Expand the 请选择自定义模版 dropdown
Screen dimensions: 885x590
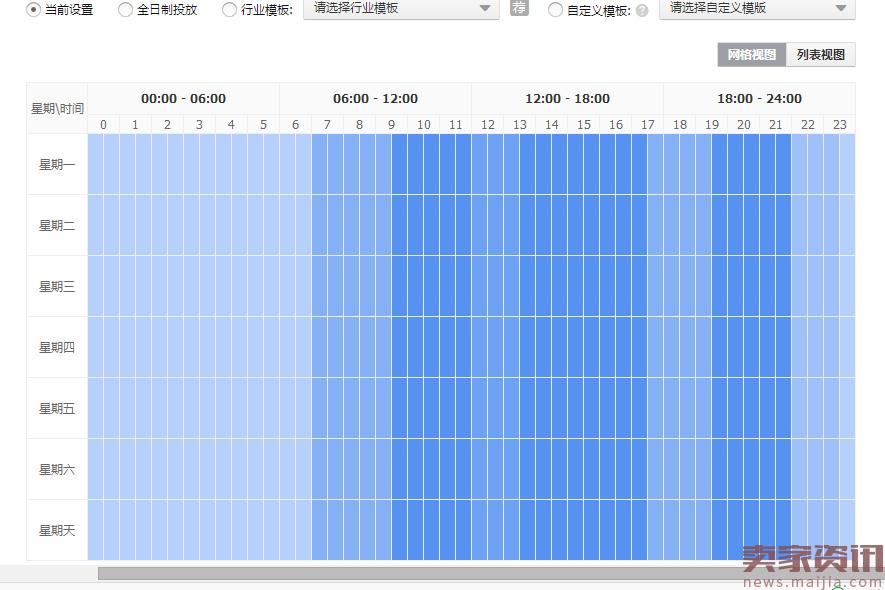click(758, 9)
